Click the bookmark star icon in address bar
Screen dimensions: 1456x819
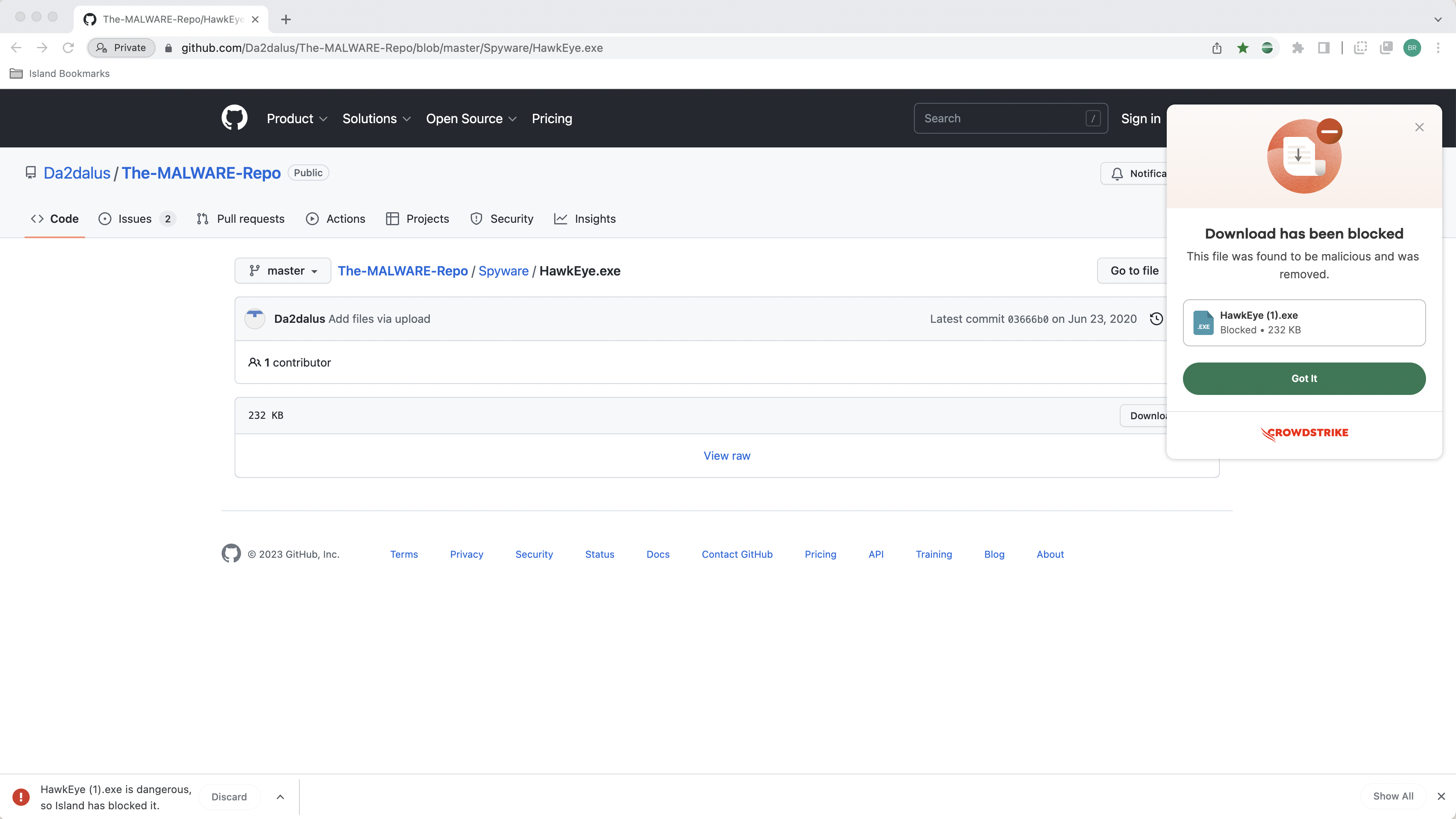pyautogui.click(x=1243, y=48)
